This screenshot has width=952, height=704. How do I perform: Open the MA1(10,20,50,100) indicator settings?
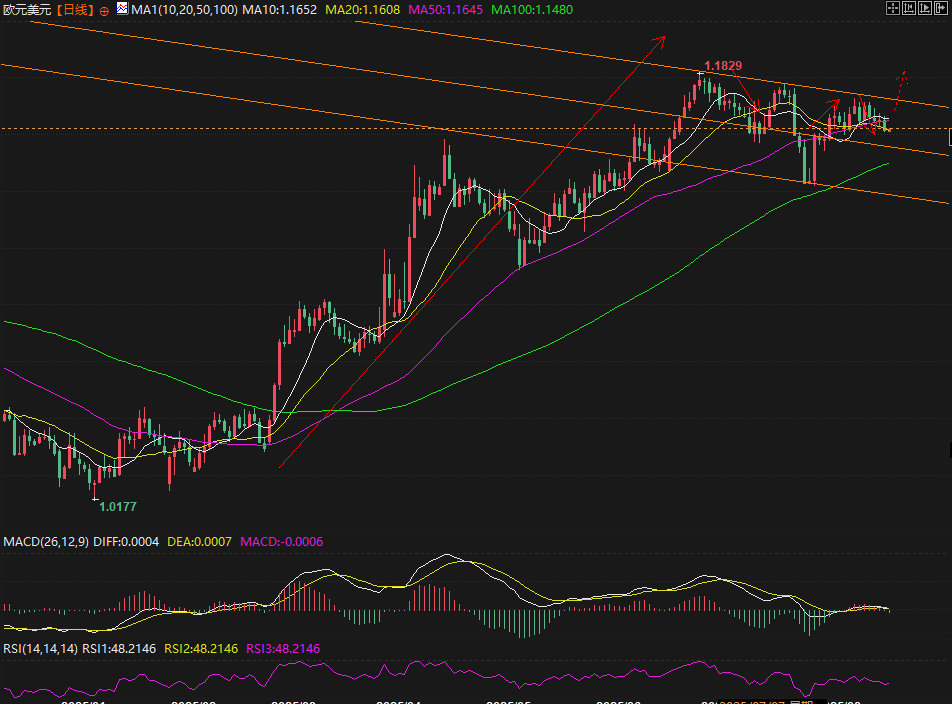pyautogui.click(x=184, y=10)
